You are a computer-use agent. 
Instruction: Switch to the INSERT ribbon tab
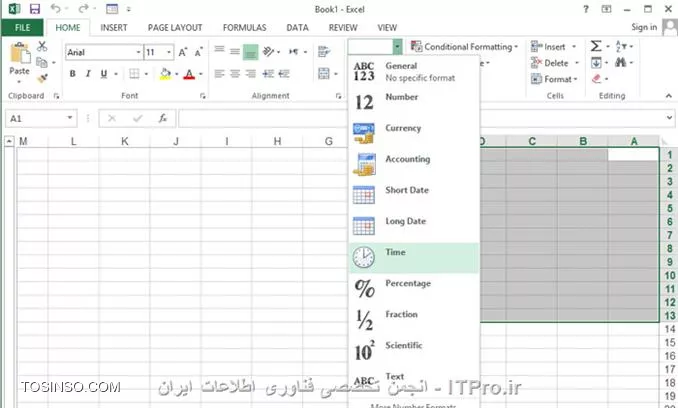tap(114, 28)
